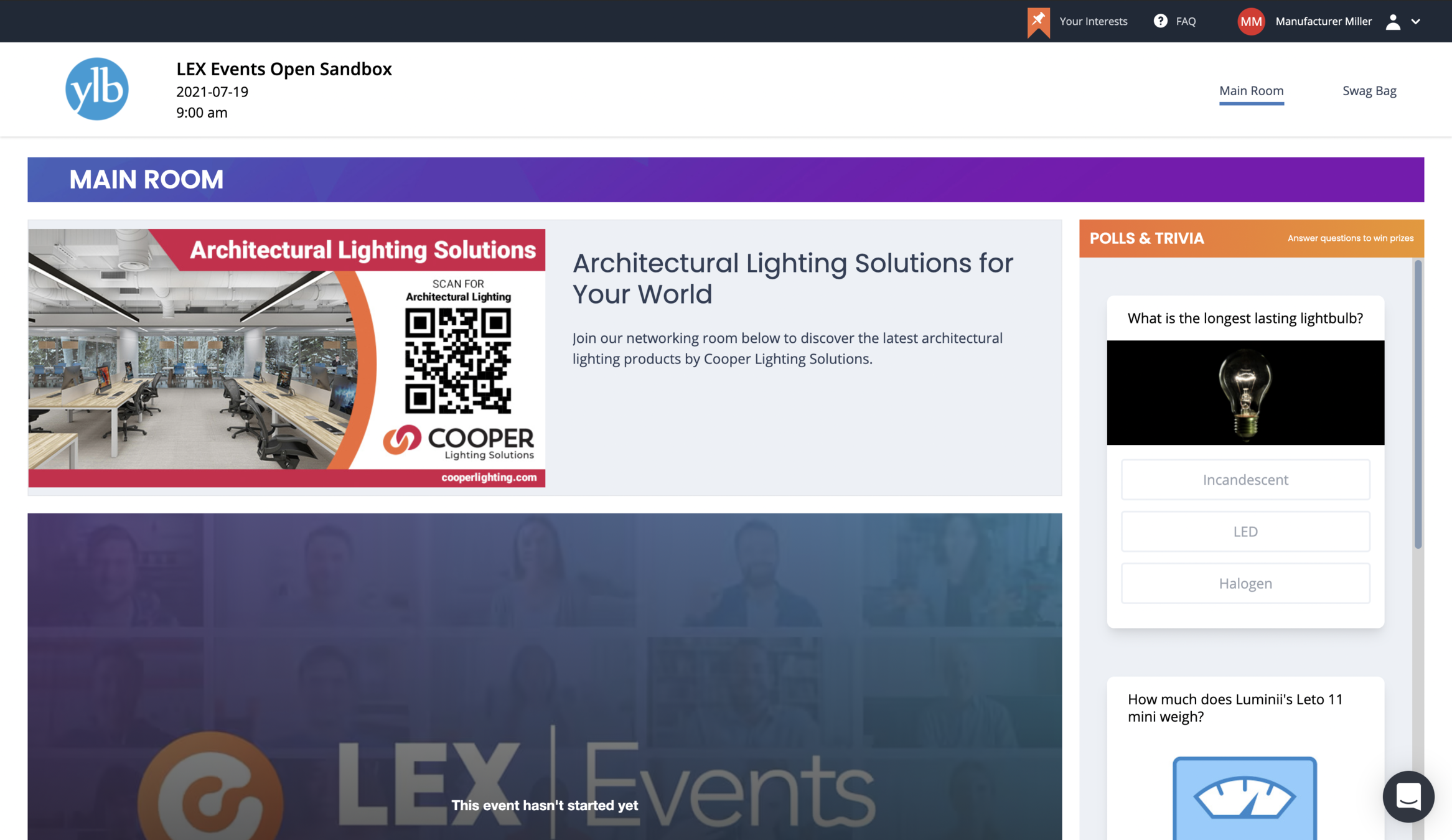Screen dimensions: 1452x840
Task: Pick the Halogen answer option
Action: click(1245, 584)
